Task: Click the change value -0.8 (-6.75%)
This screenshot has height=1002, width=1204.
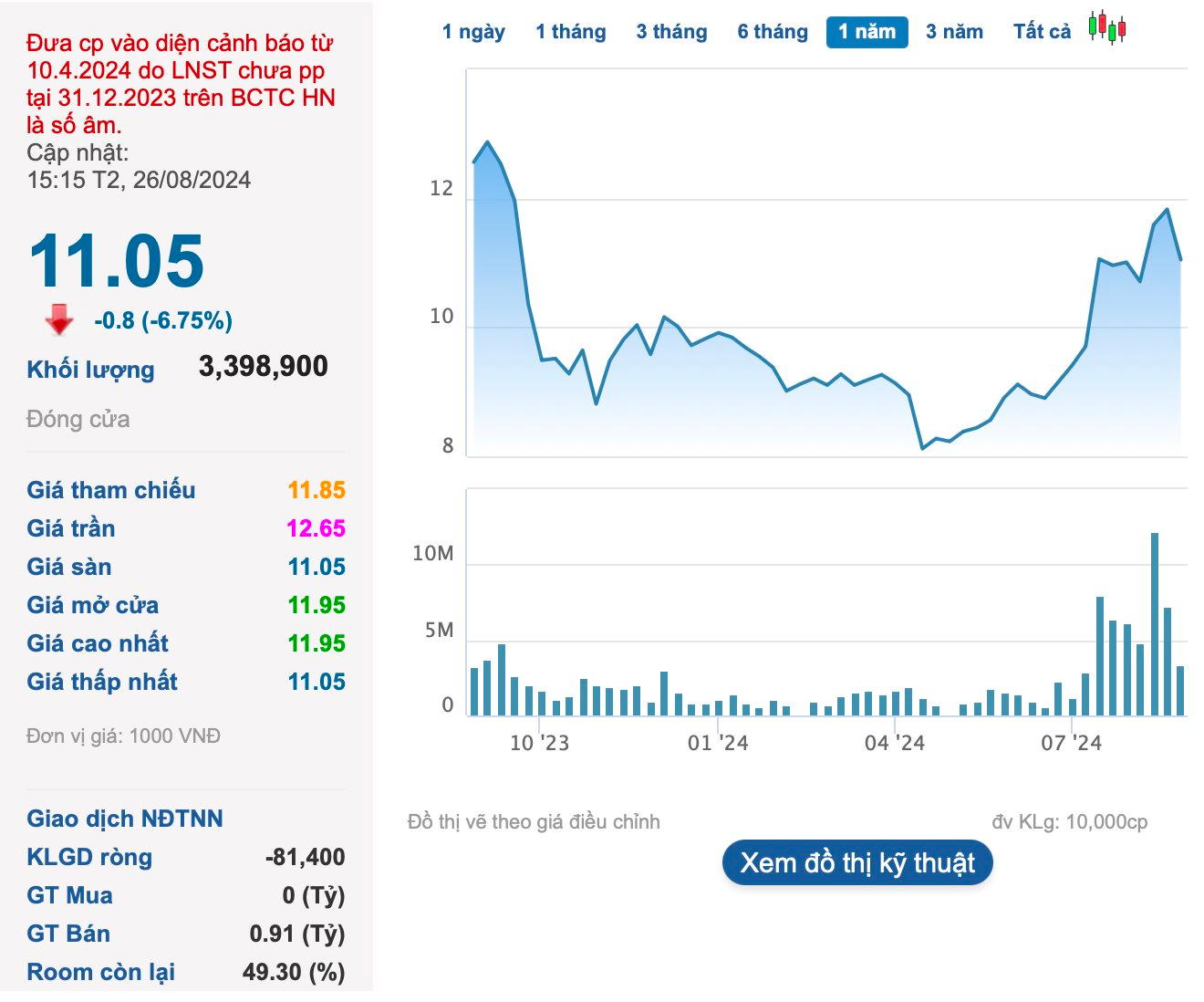Action: [163, 320]
